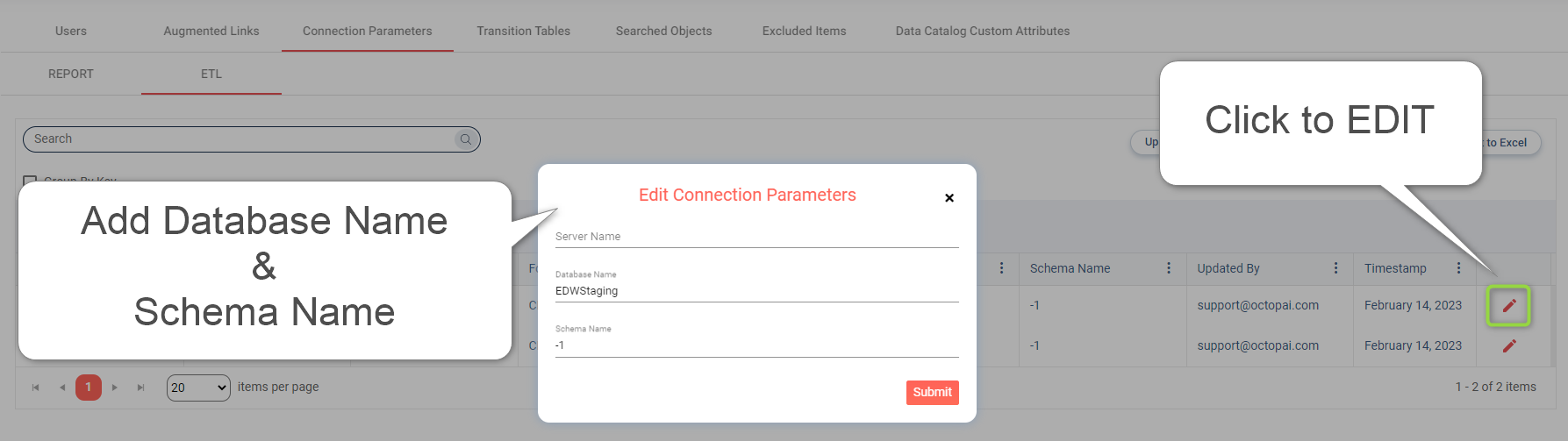Go to the first page of results
This screenshot has height=441, width=1568.
[x=36, y=388]
